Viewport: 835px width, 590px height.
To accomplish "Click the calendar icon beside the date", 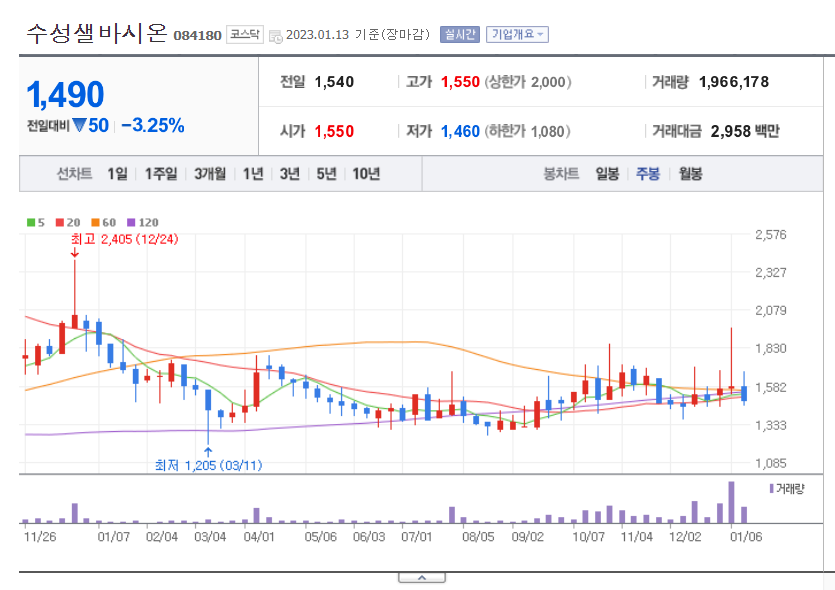I will pos(276,36).
